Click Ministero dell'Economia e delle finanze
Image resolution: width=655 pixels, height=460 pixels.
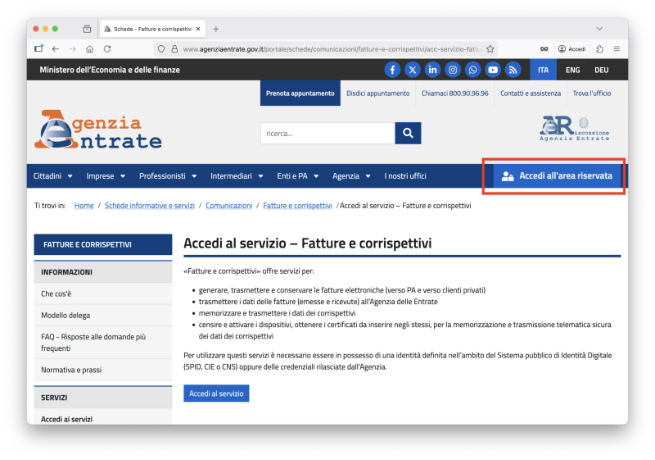pyautogui.click(x=109, y=70)
